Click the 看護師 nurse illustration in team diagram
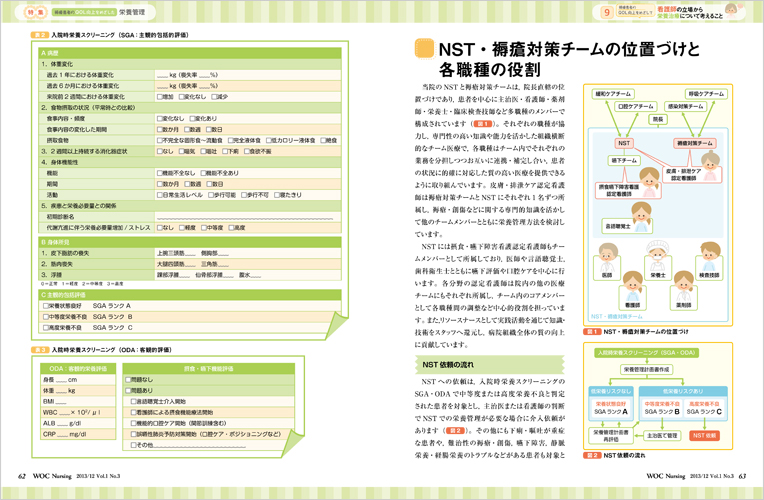 click(632, 287)
